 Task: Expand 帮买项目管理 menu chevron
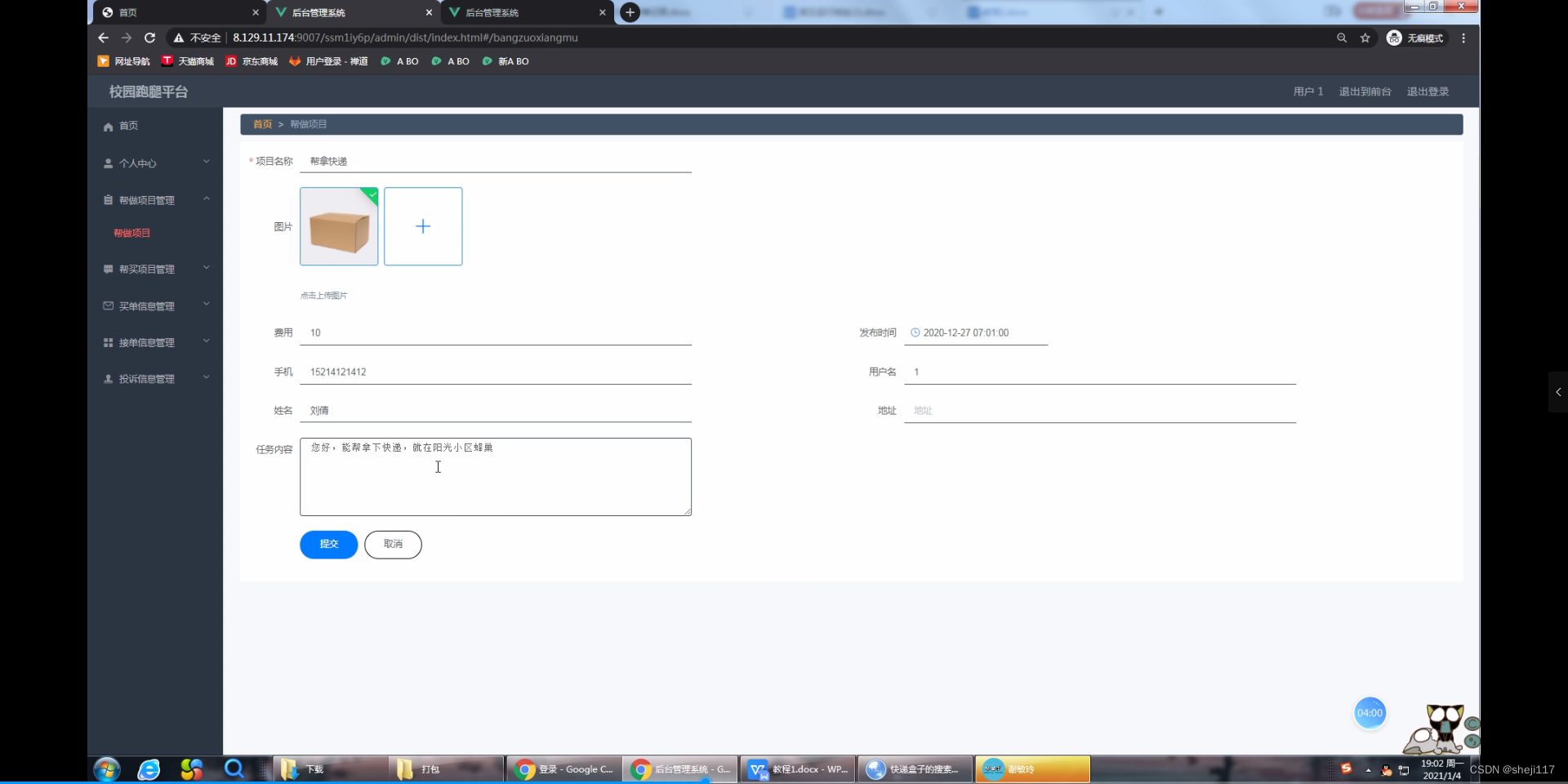[x=207, y=267]
